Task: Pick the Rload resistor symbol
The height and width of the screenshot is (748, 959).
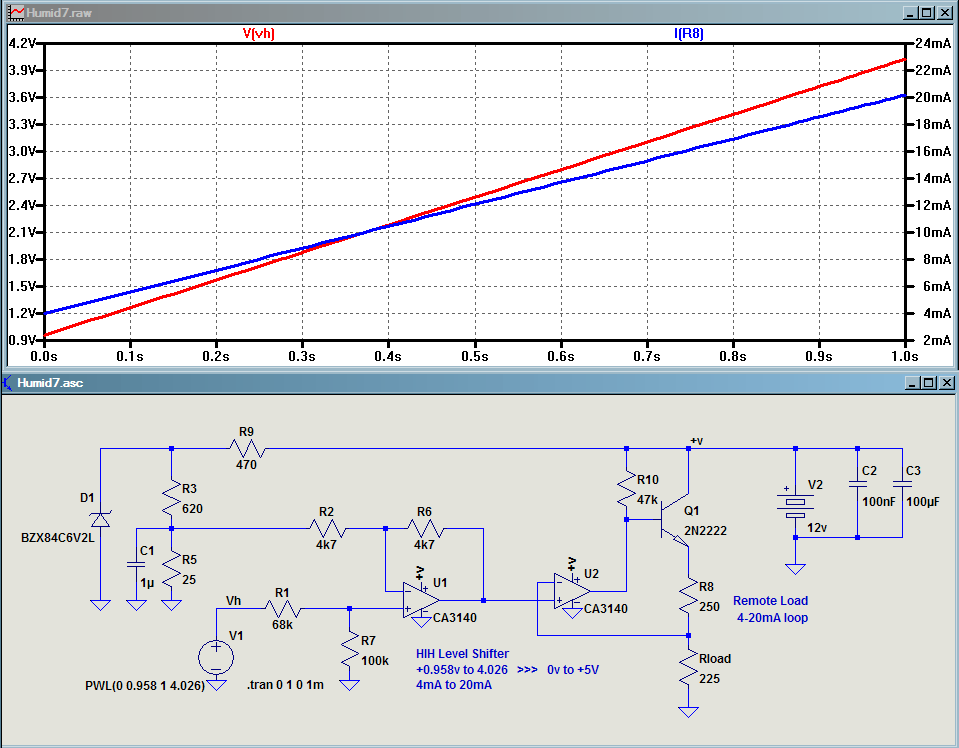Action: [689, 668]
